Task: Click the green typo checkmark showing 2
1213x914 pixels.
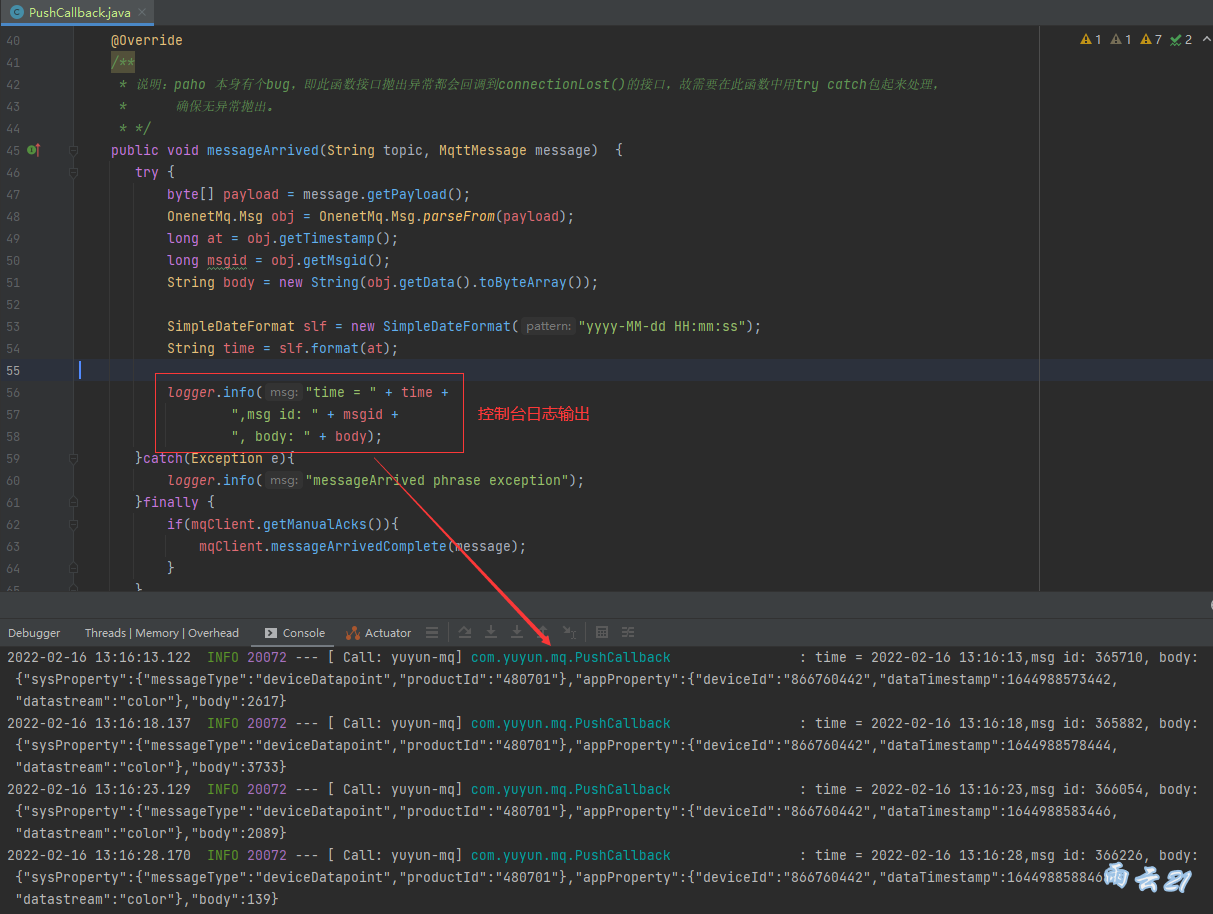Action: pos(1181,40)
